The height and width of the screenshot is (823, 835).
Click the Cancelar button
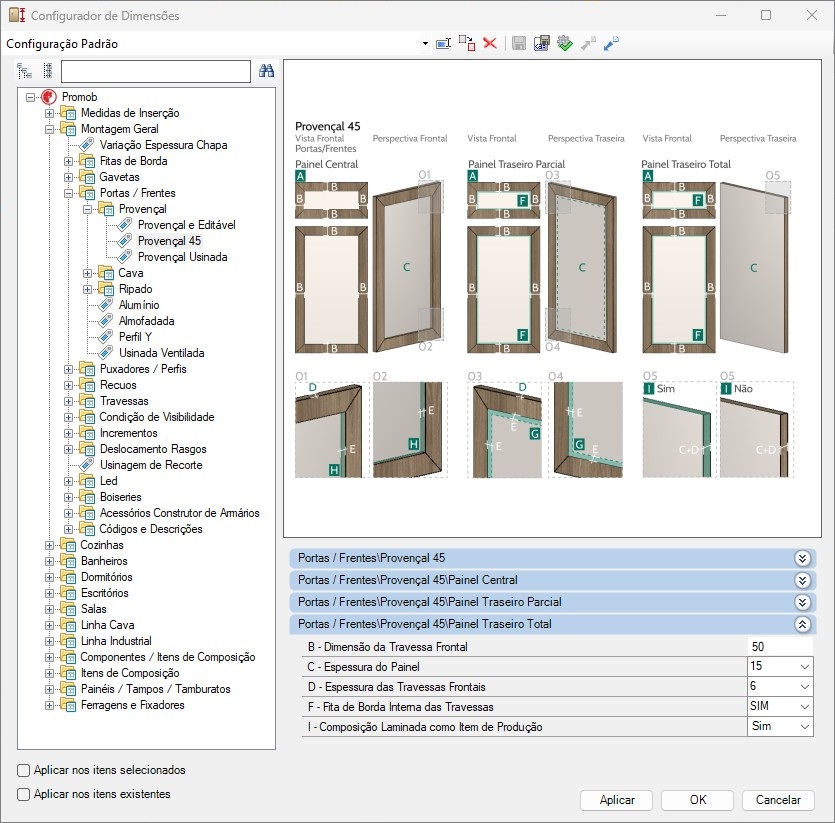pos(778,800)
